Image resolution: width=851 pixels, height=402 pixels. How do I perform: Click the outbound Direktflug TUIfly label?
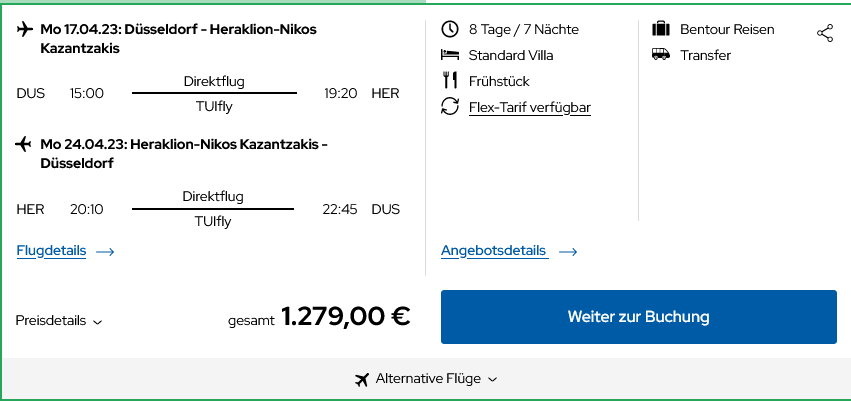214,93
